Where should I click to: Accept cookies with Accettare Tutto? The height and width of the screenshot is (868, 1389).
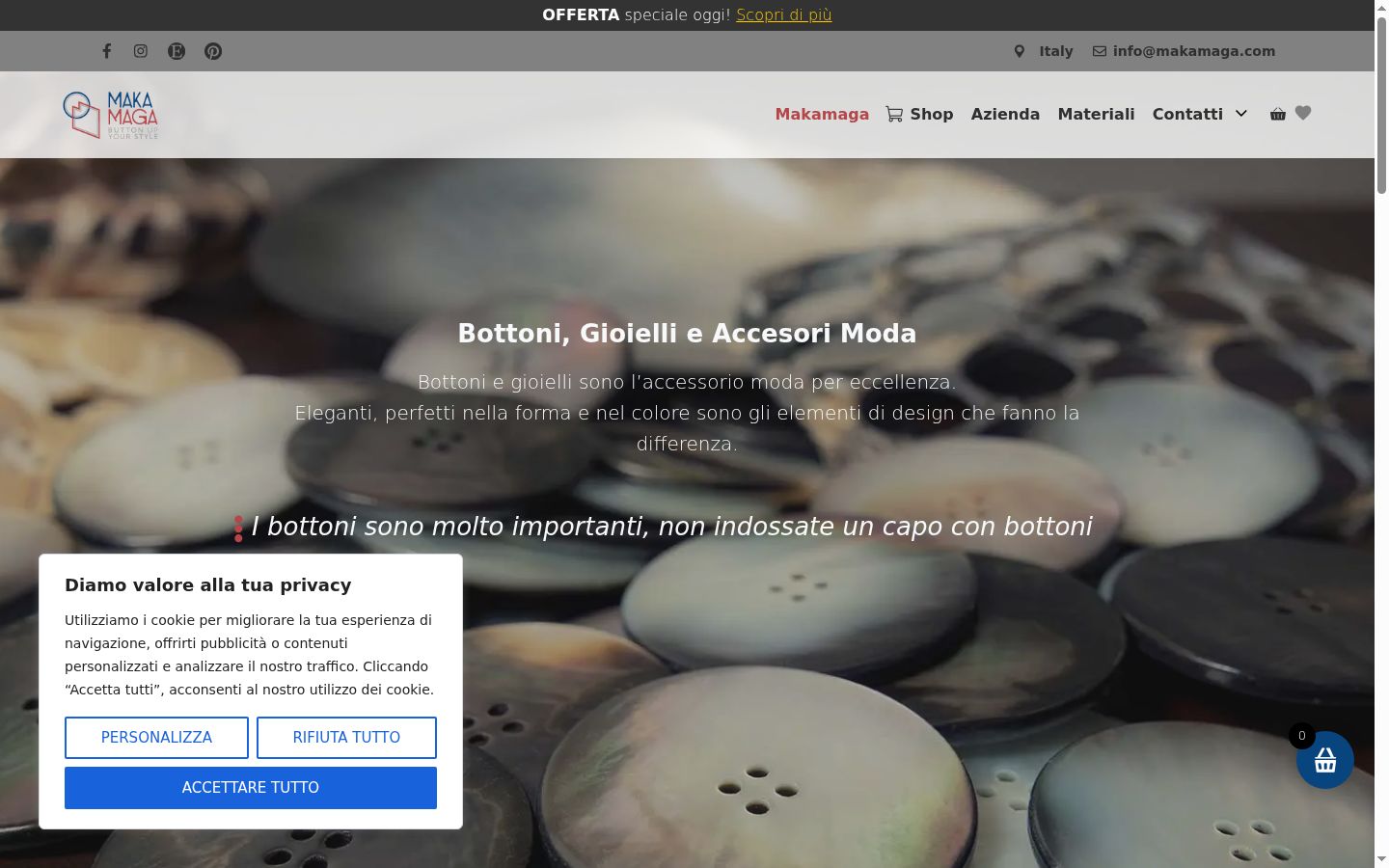(x=251, y=788)
